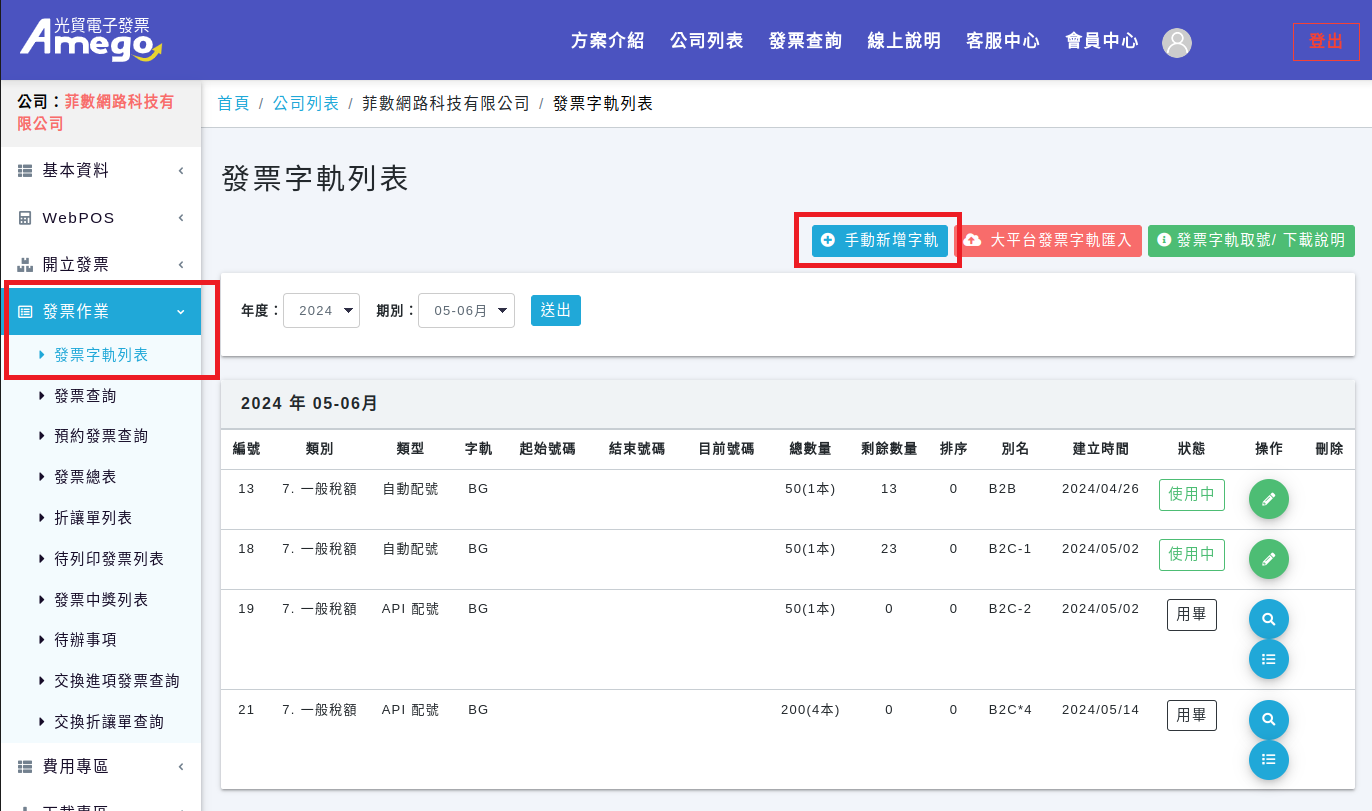The width and height of the screenshot is (1372, 811).
Task: Select 待辦事項 in the sidebar
Action: click(85, 640)
